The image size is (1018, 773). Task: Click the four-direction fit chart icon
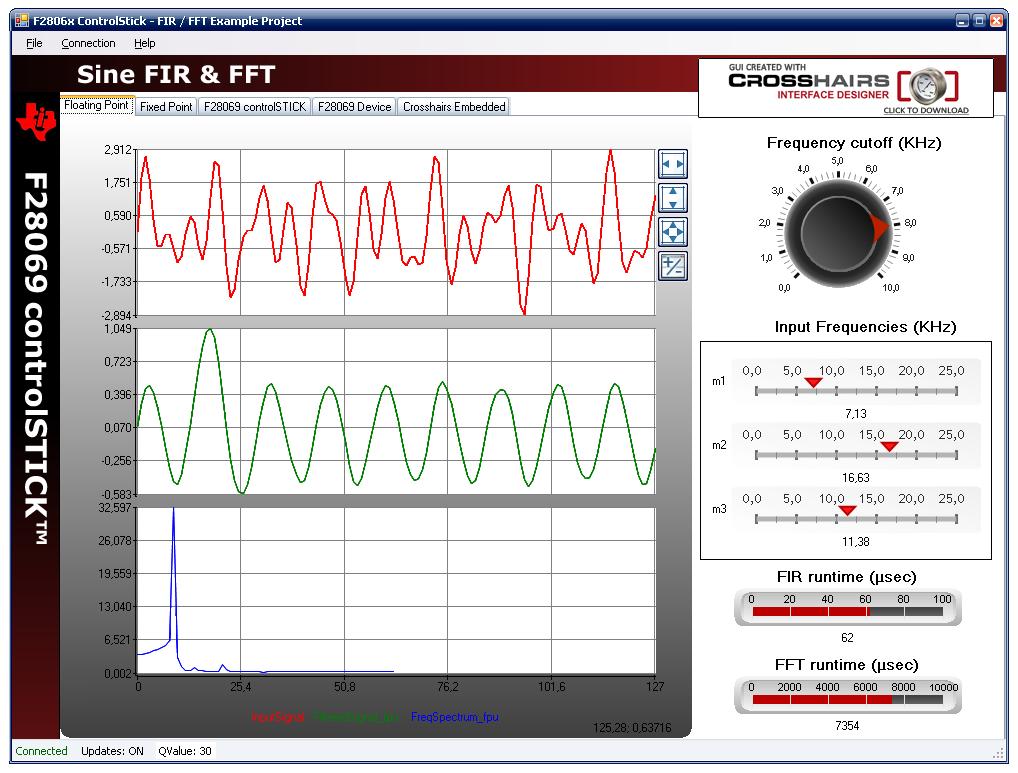tap(673, 232)
